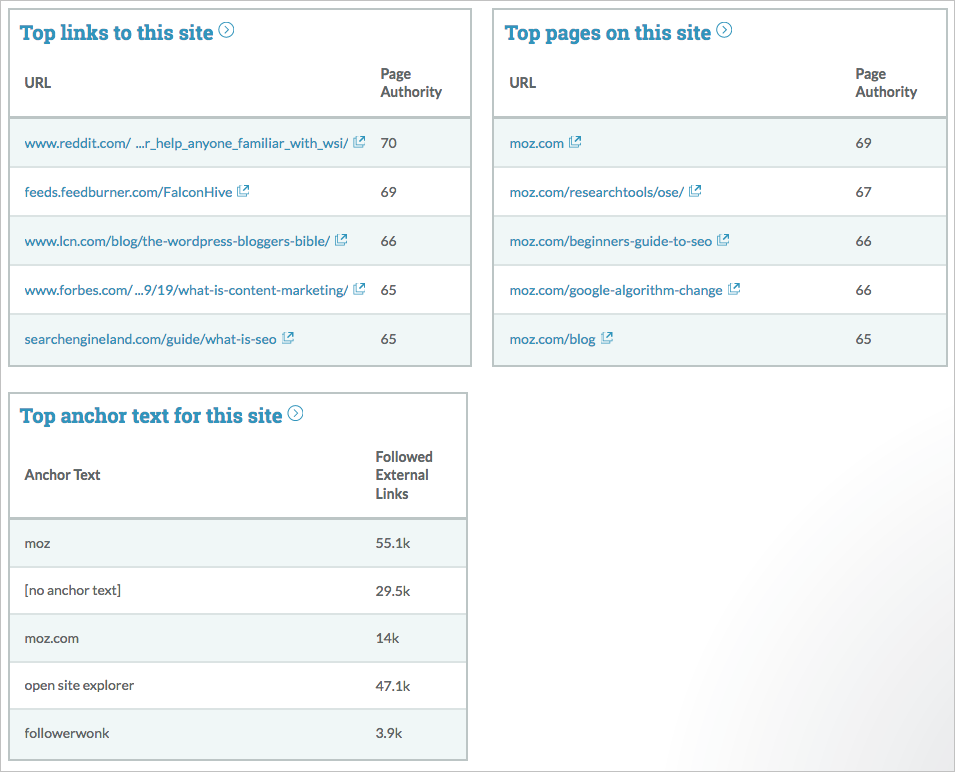Image resolution: width=955 pixels, height=772 pixels.
Task: Click Page Authority header in Top pages table
Action: 886,83
